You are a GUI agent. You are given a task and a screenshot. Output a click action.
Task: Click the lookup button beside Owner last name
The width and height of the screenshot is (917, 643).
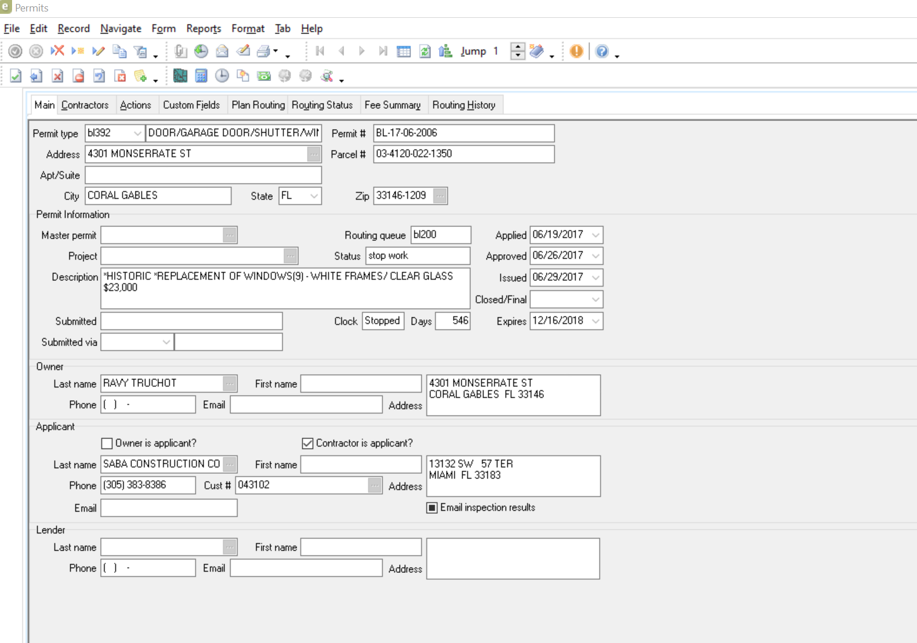coord(230,383)
